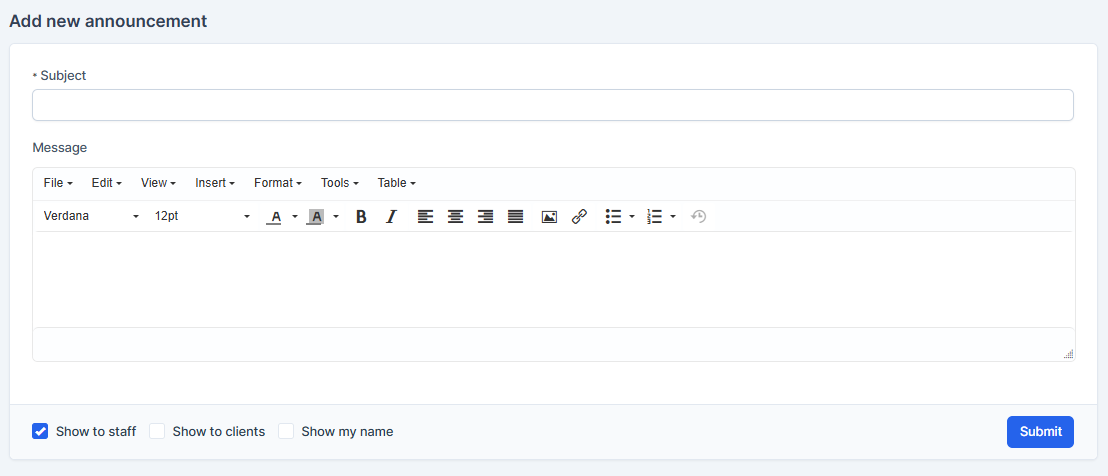Open the Insert menu
Viewport: 1108px width, 476px height.
[x=214, y=183]
